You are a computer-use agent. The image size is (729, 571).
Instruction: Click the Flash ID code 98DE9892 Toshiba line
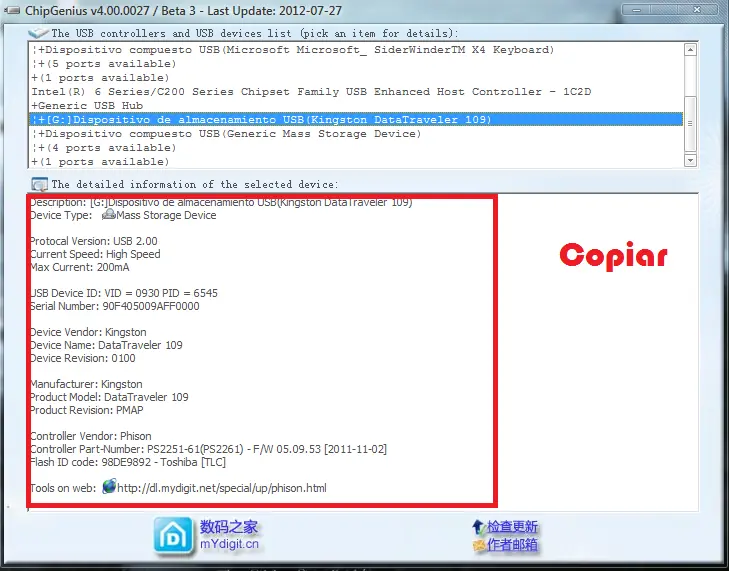pos(128,462)
